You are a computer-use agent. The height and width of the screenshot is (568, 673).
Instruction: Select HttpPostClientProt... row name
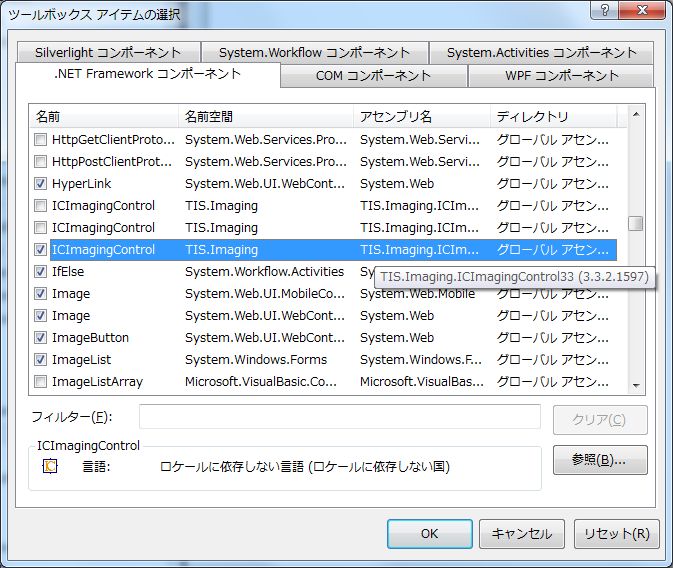tap(112, 161)
